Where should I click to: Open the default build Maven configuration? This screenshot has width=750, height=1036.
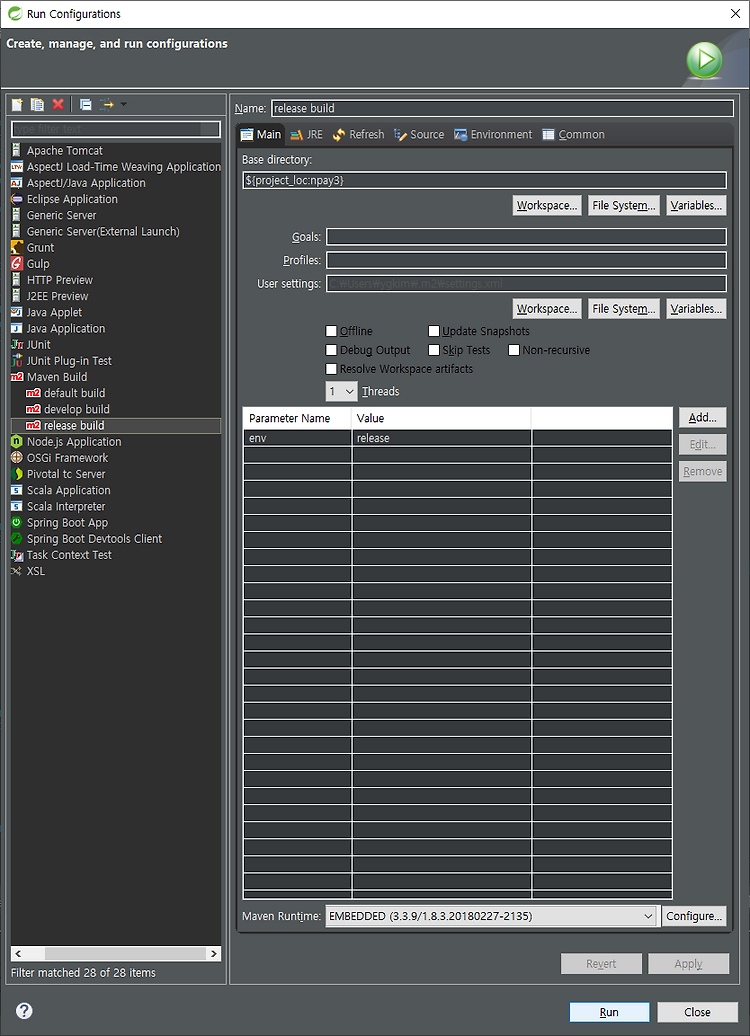[x=74, y=393]
